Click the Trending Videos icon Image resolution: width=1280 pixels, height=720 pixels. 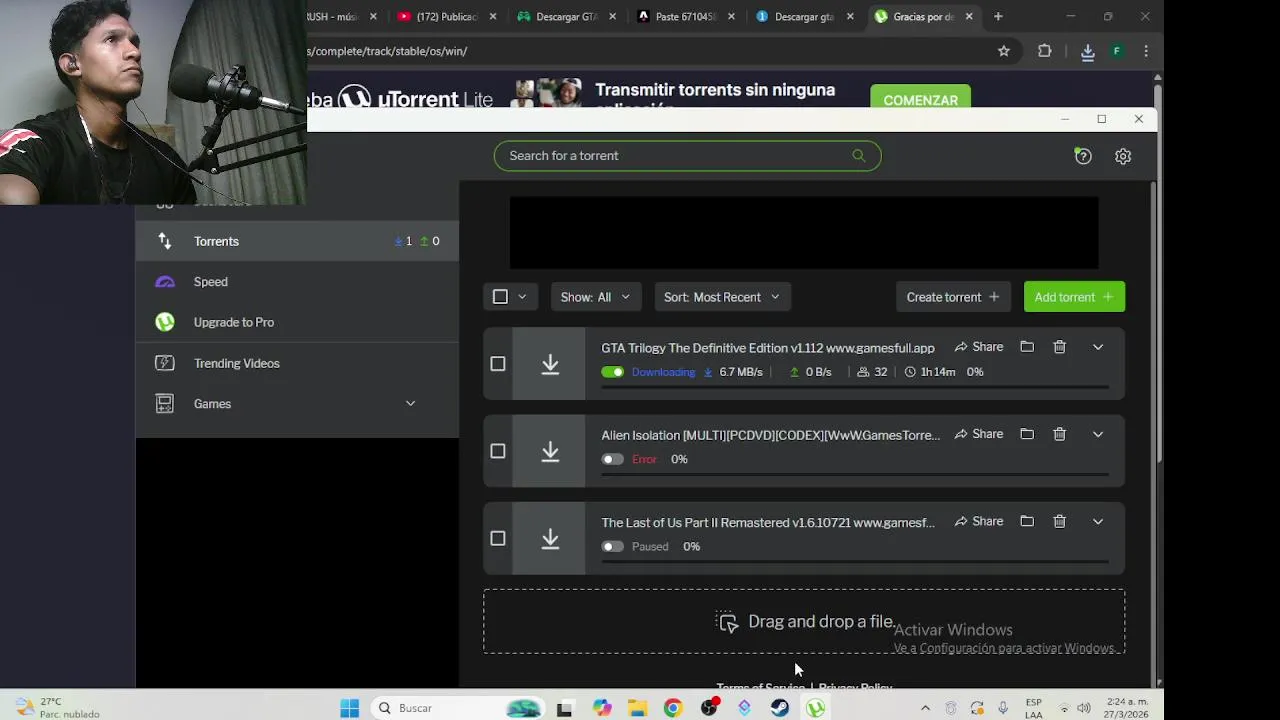click(165, 363)
